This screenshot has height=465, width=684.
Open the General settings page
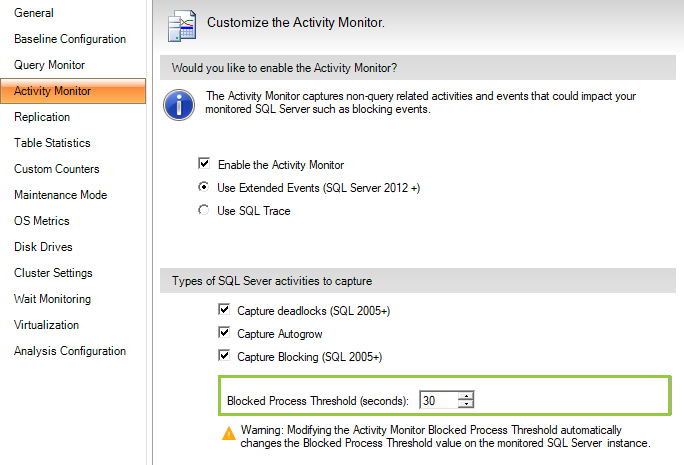tap(34, 13)
